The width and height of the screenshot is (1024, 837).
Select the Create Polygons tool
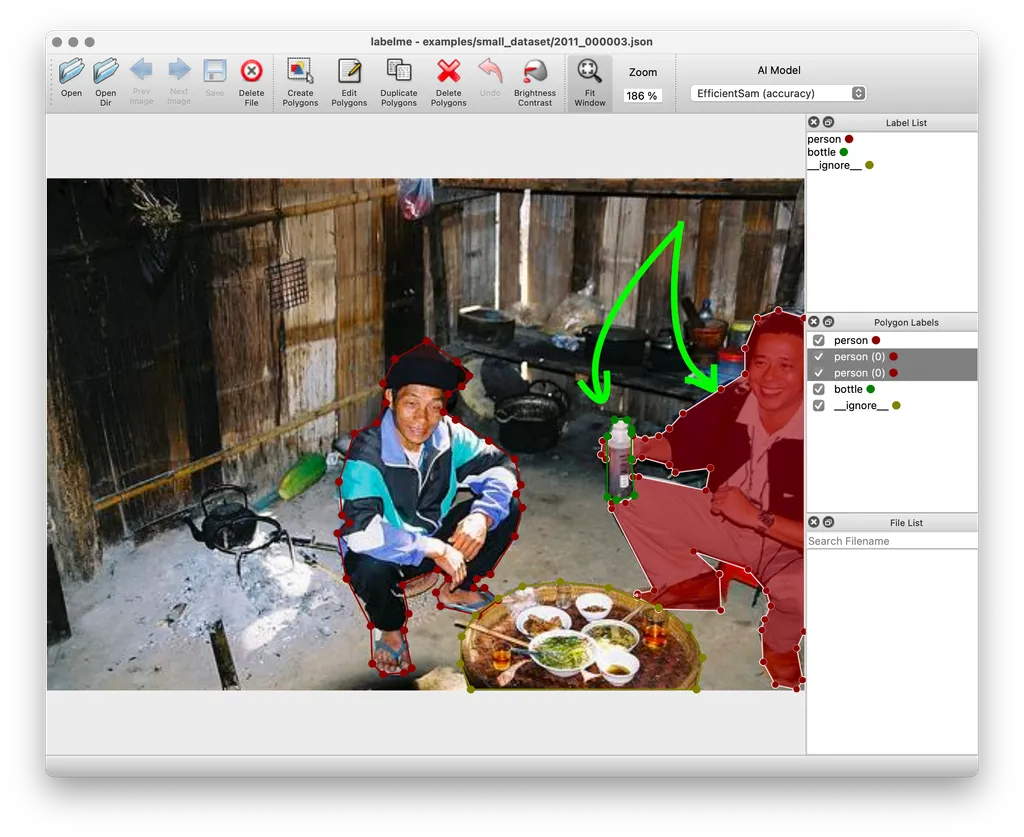pyautogui.click(x=300, y=72)
